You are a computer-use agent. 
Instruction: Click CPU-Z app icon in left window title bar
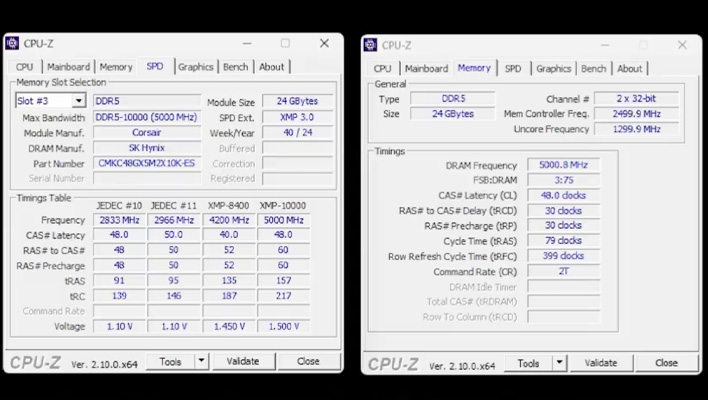[x=12, y=43]
